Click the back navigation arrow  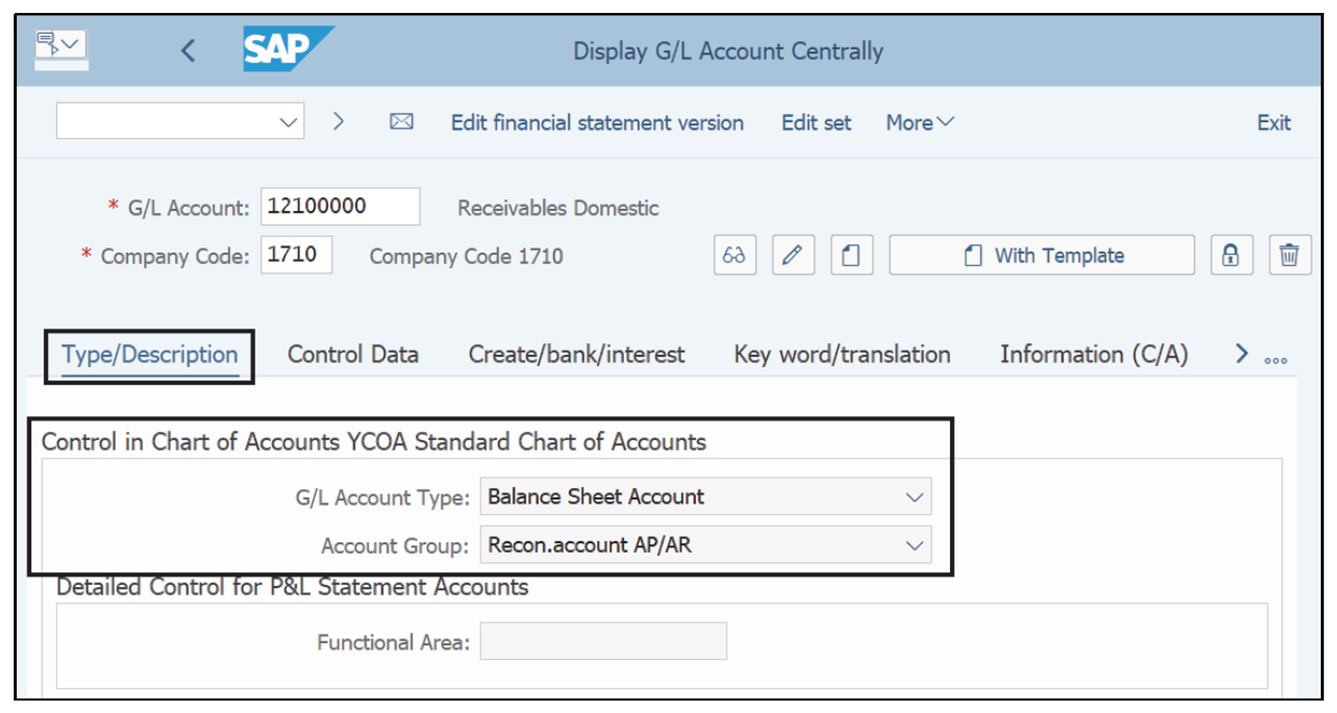(188, 48)
